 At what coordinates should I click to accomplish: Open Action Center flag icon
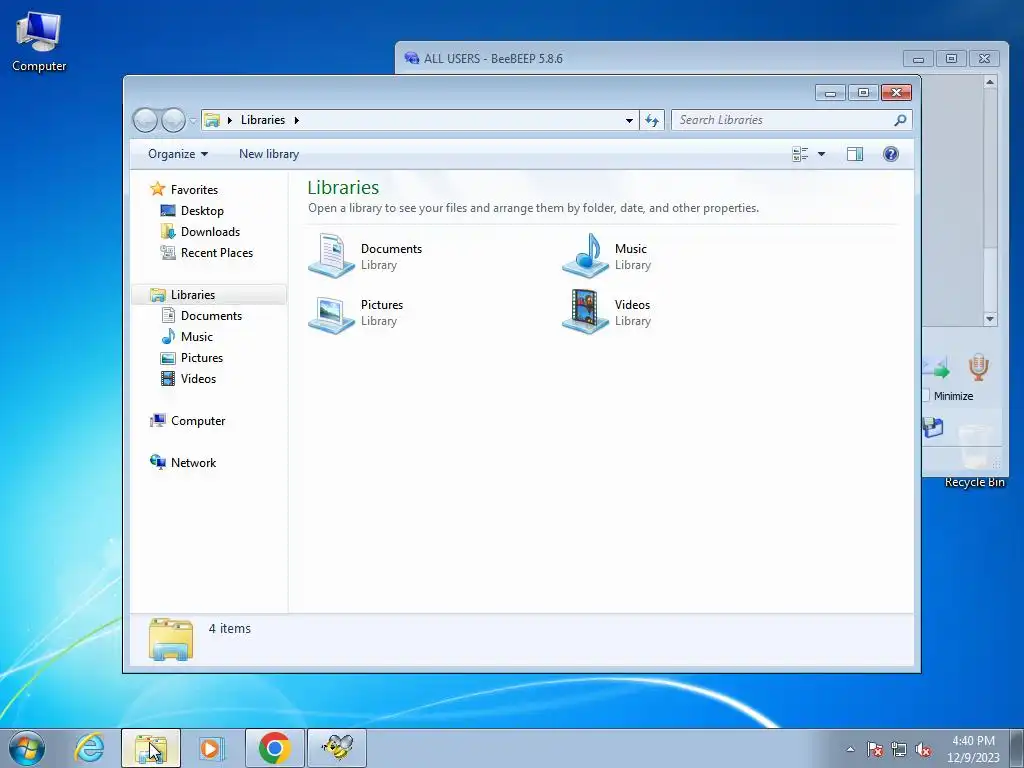(875, 749)
